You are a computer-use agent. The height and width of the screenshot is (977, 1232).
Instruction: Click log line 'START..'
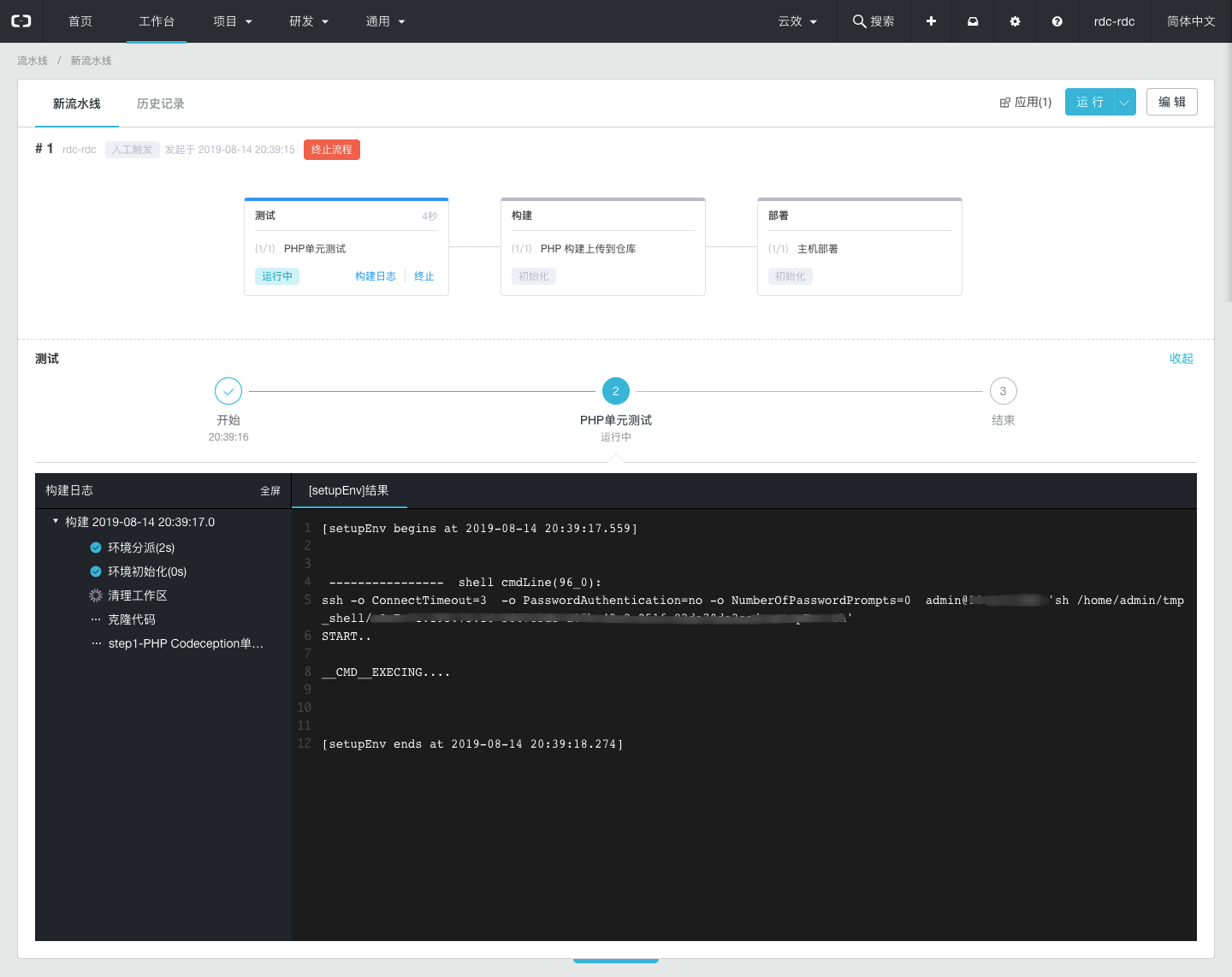[346, 637]
